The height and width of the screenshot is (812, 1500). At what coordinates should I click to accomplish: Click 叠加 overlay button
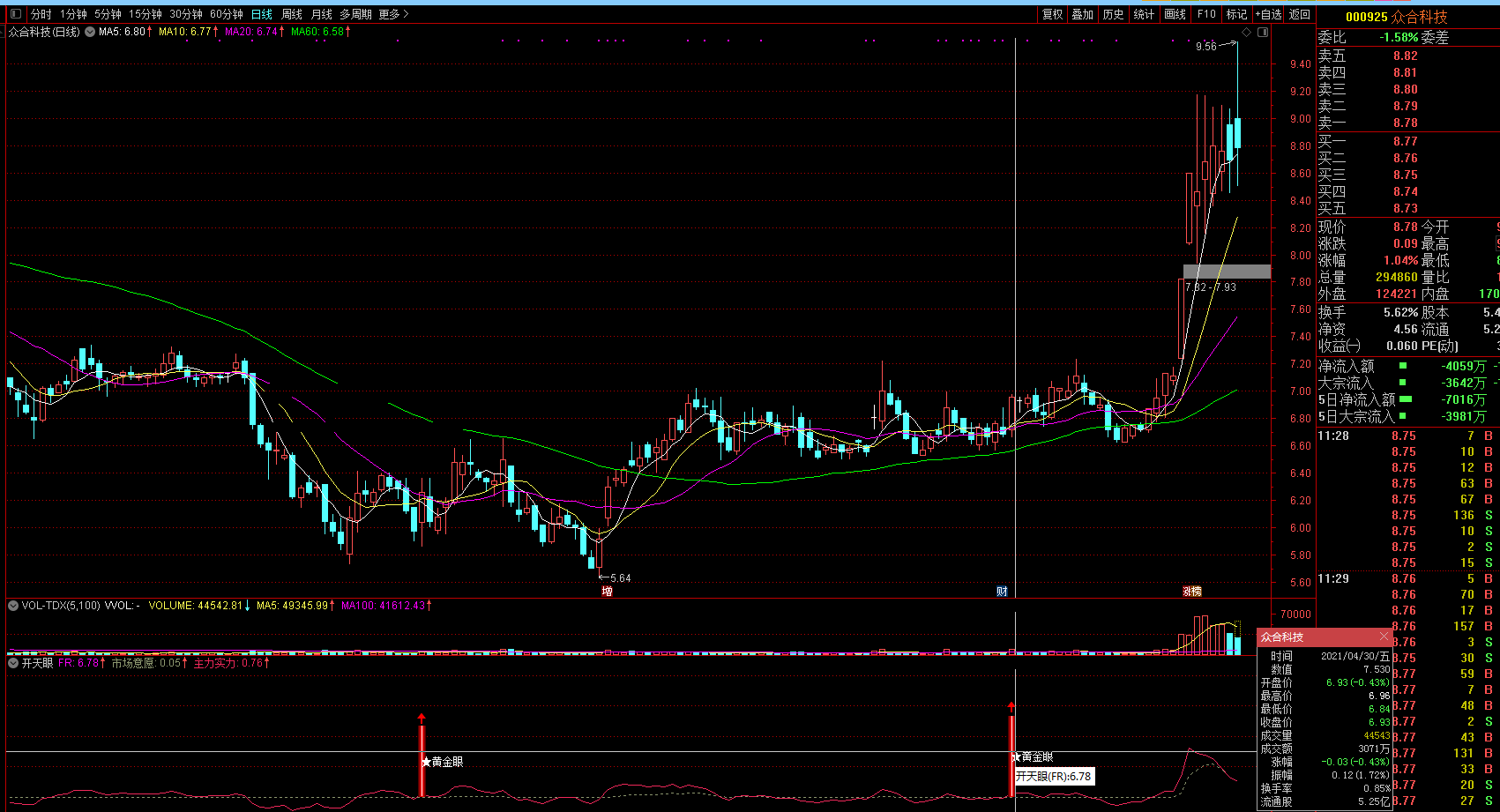point(1083,14)
